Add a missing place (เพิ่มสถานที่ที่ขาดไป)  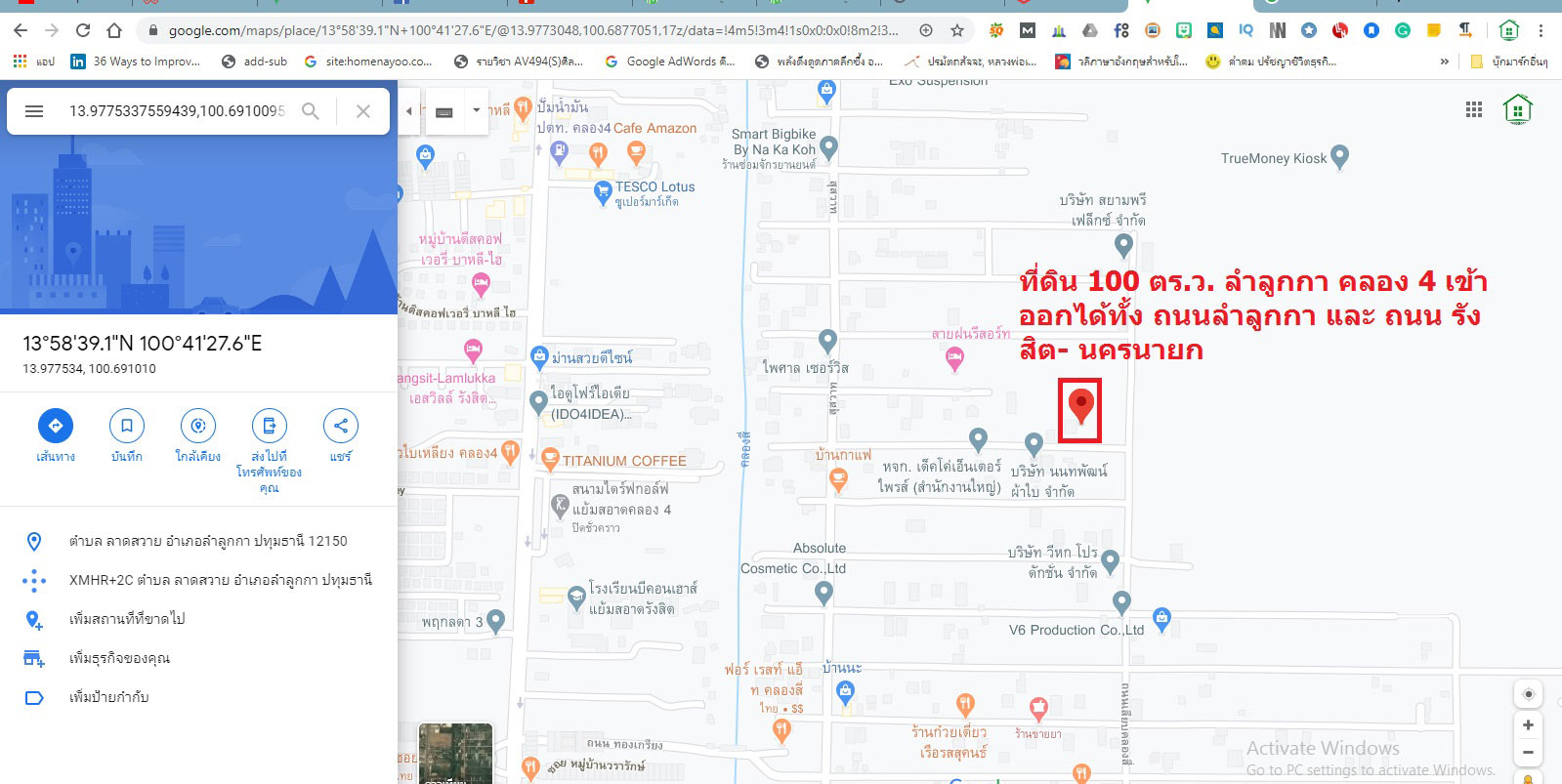tap(127, 619)
